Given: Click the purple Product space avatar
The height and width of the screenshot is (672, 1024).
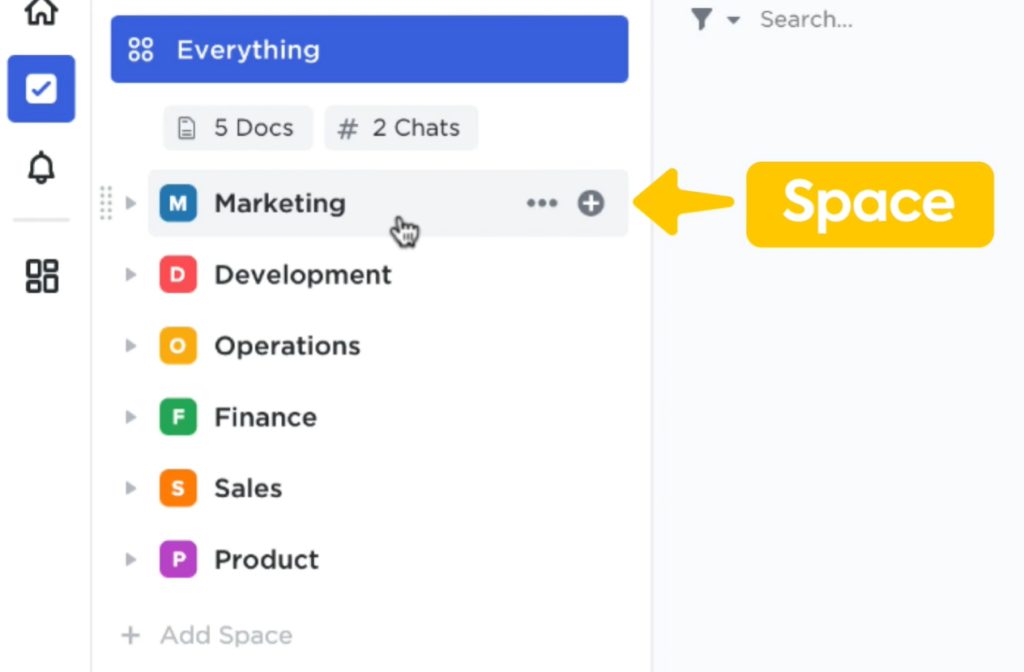Looking at the screenshot, I should 178,559.
